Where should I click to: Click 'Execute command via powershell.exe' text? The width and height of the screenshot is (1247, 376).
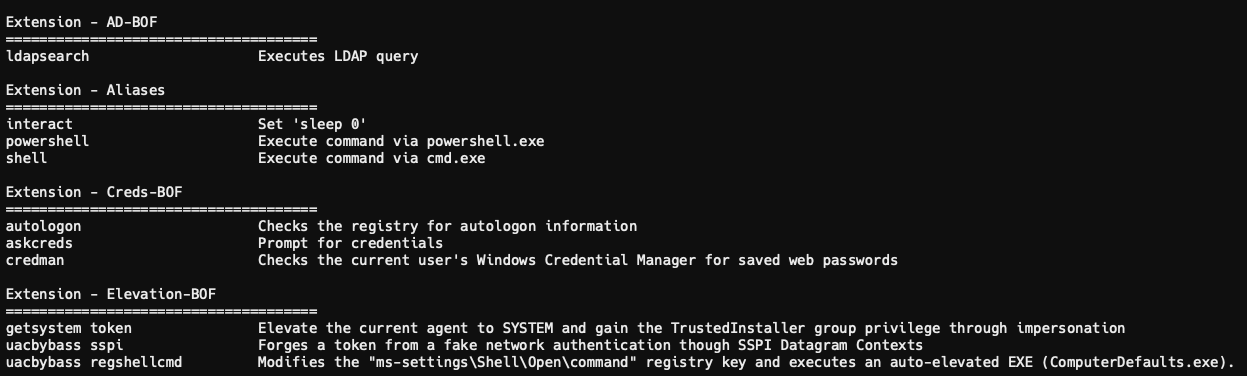pyautogui.click(x=401, y=141)
